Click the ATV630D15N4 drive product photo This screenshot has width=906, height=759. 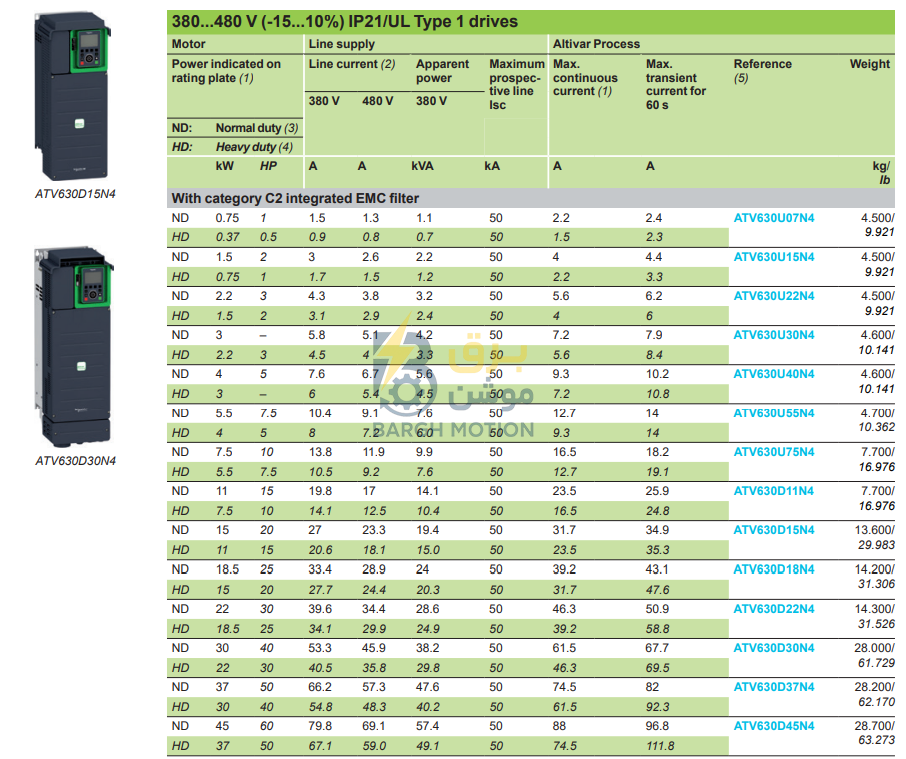point(72,95)
